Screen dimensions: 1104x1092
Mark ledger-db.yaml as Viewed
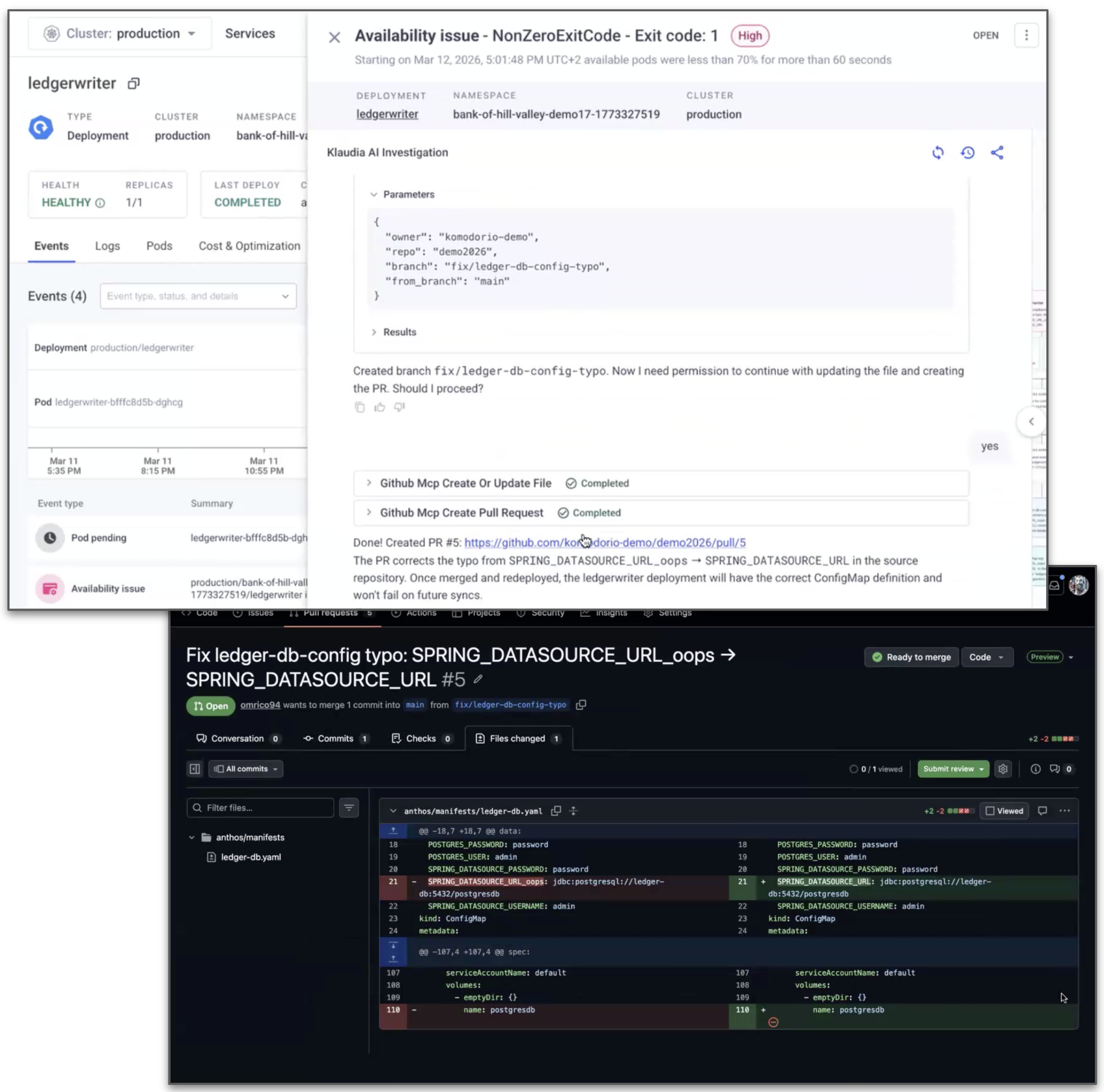(1004, 811)
